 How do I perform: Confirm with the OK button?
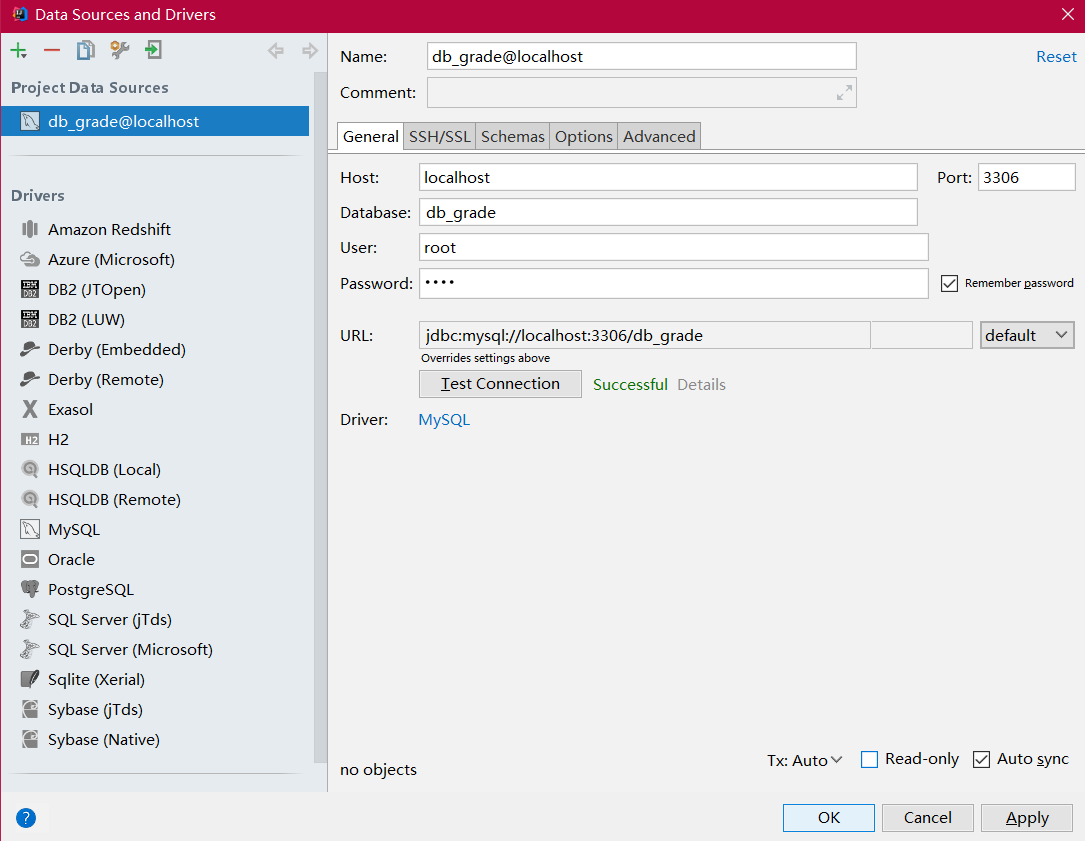[x=828, y=817]
